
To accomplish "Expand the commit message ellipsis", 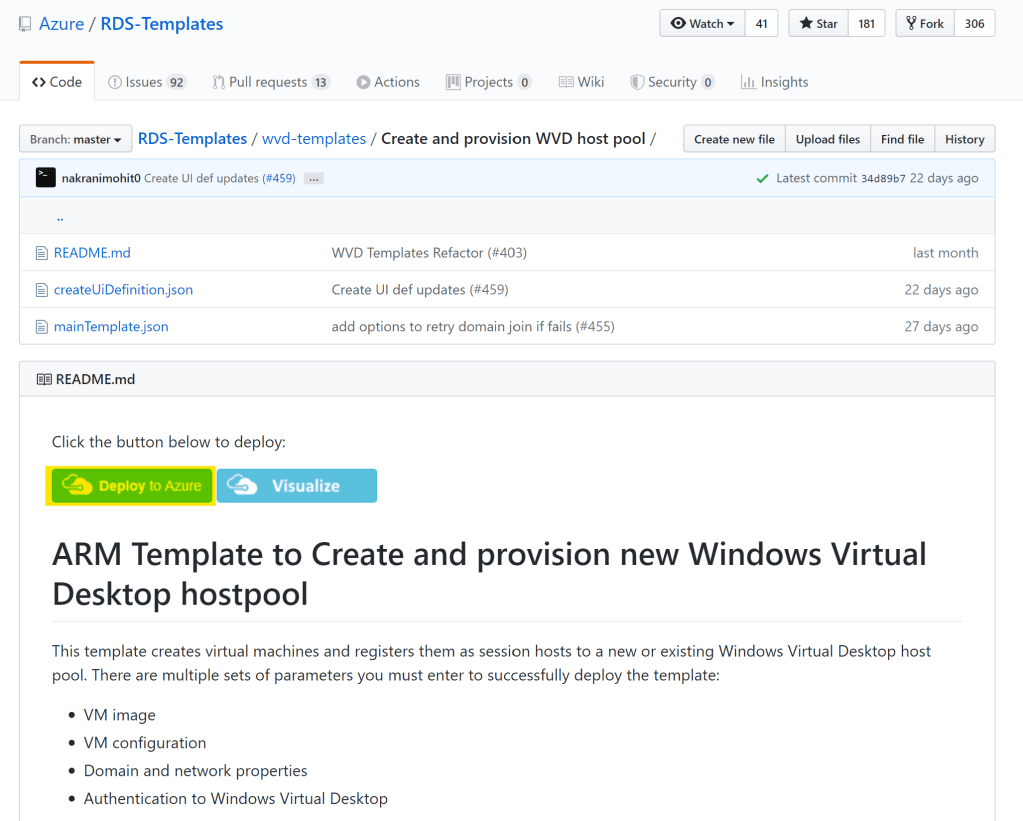I will [x=314, y=179].
